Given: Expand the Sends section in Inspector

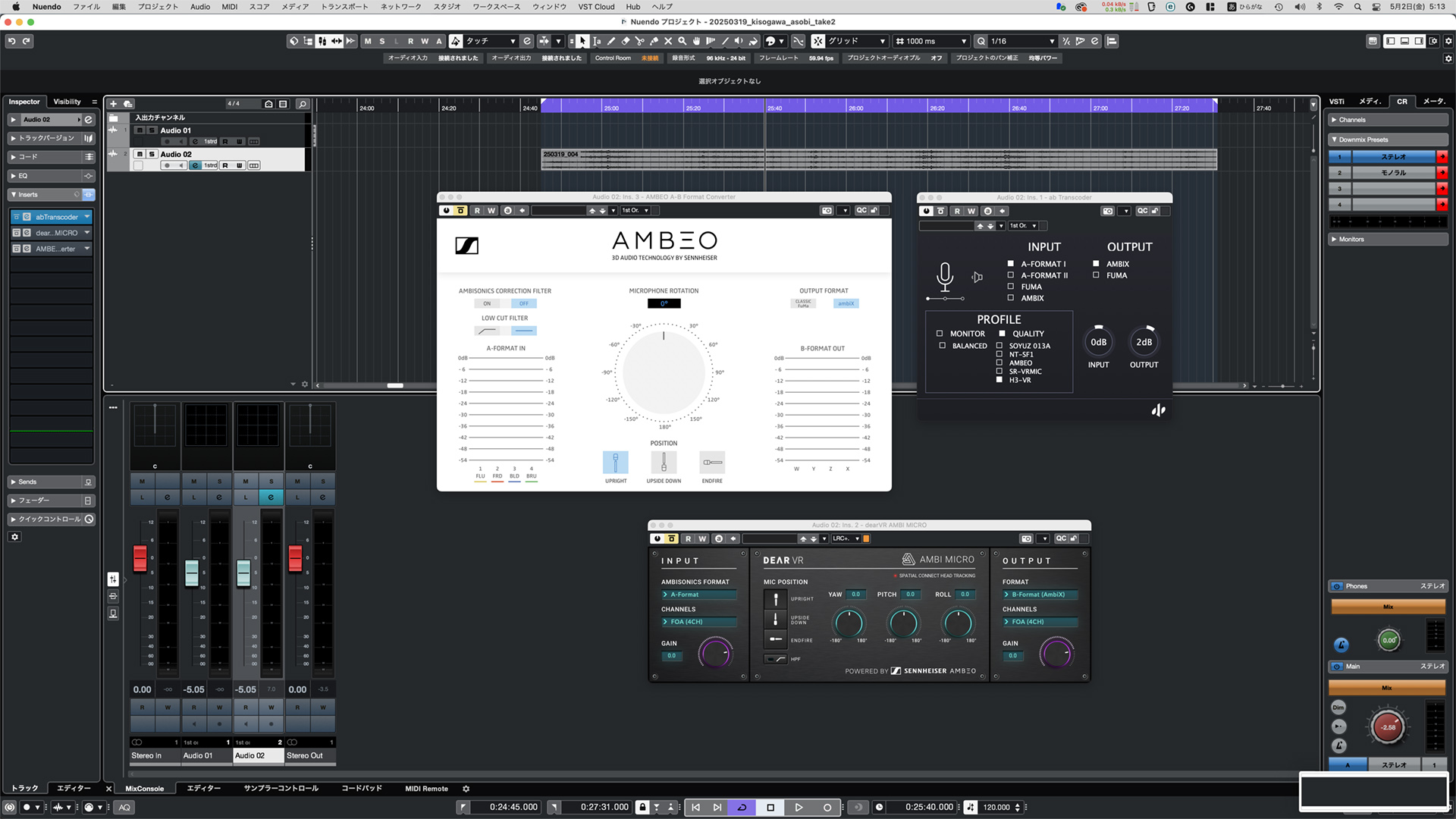Looking at the screenshot, I should coord(51,482).
